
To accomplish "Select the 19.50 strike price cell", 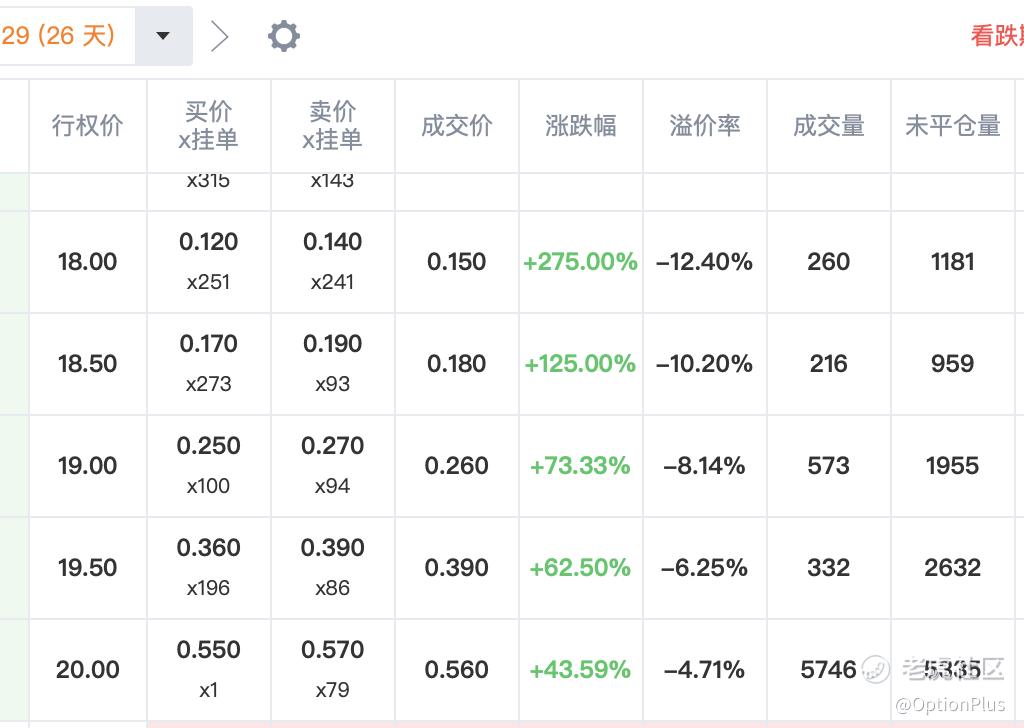I will tap(88, 568).
